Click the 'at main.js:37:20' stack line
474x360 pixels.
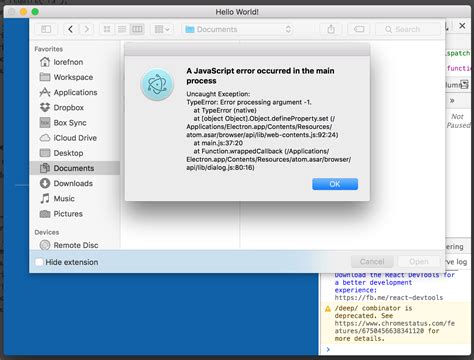218,143
